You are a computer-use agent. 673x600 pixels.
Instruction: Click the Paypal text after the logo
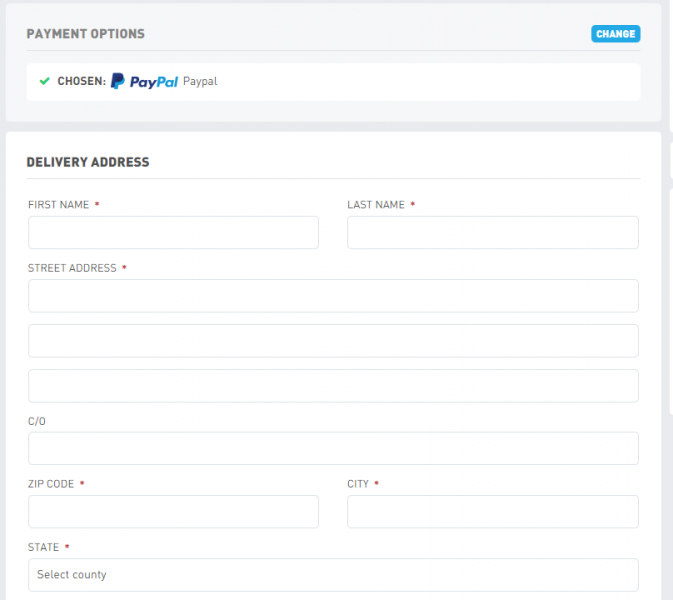coord(200,81)
